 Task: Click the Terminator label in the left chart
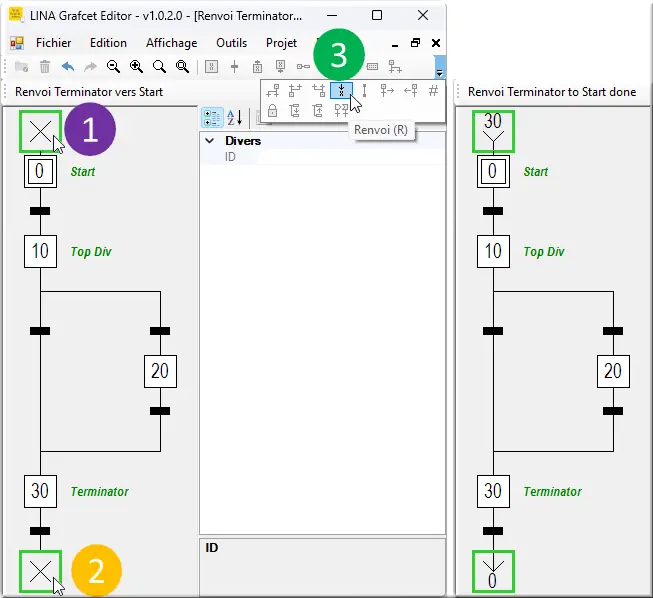click(100, 491)
